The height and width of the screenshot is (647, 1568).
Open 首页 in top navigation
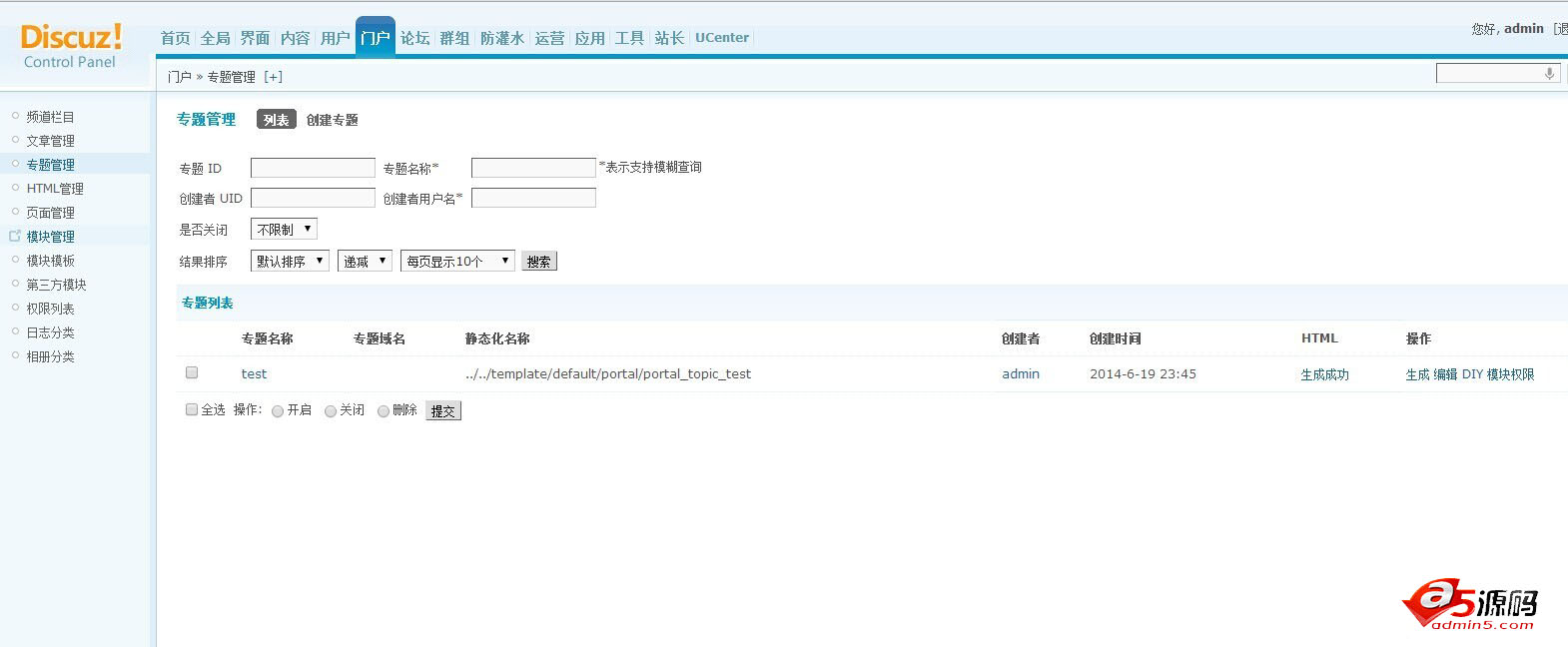click(x=175, y=38)
